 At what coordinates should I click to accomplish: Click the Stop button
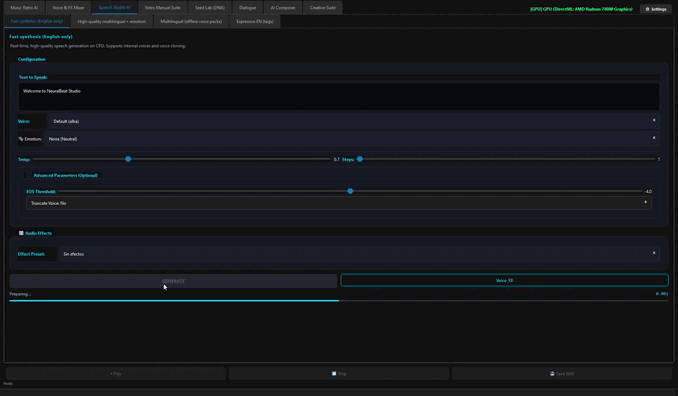point(339,374)
